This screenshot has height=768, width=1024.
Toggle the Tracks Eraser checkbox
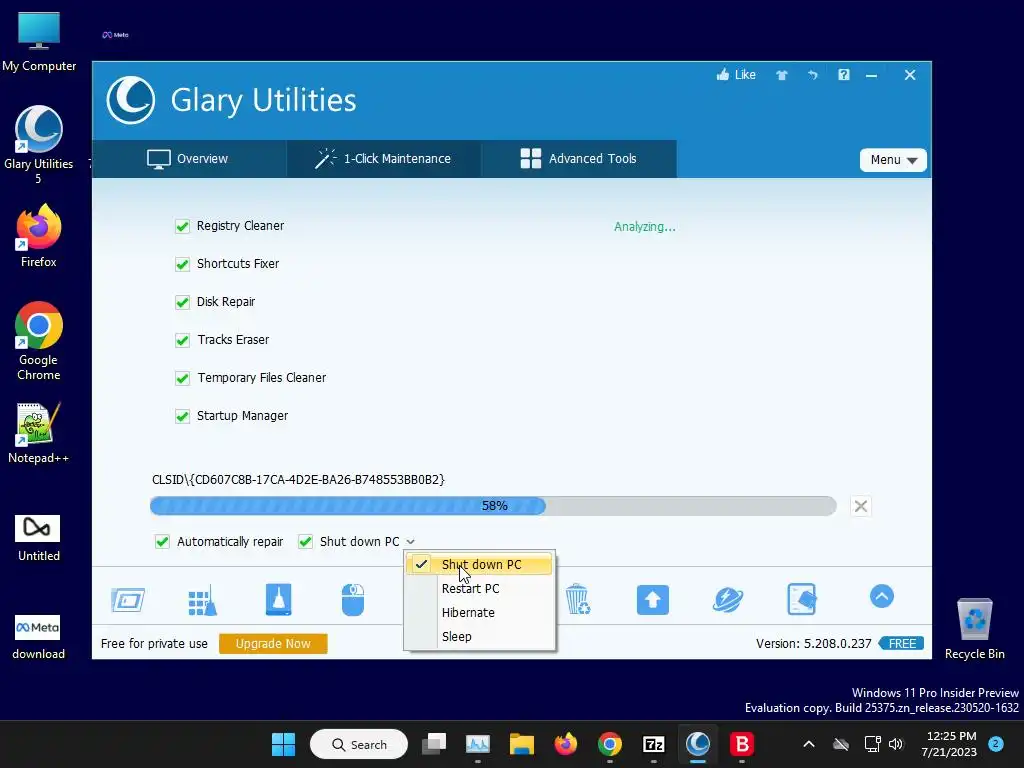tap(182, 340)
